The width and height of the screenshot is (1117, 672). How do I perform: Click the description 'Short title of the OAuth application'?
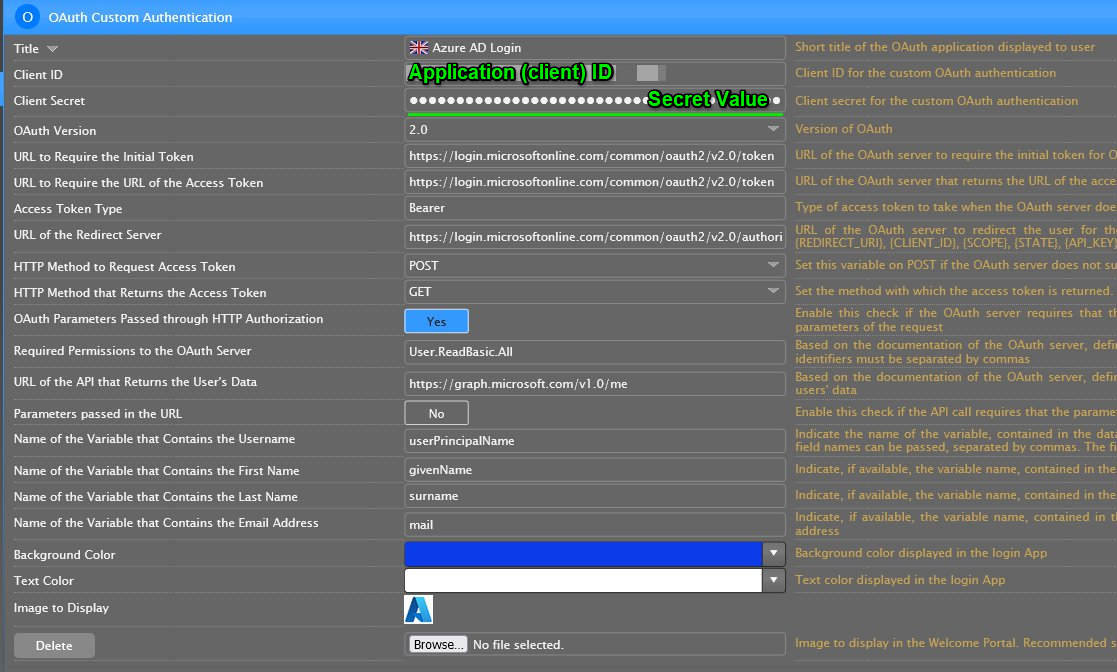coord(945,47)
